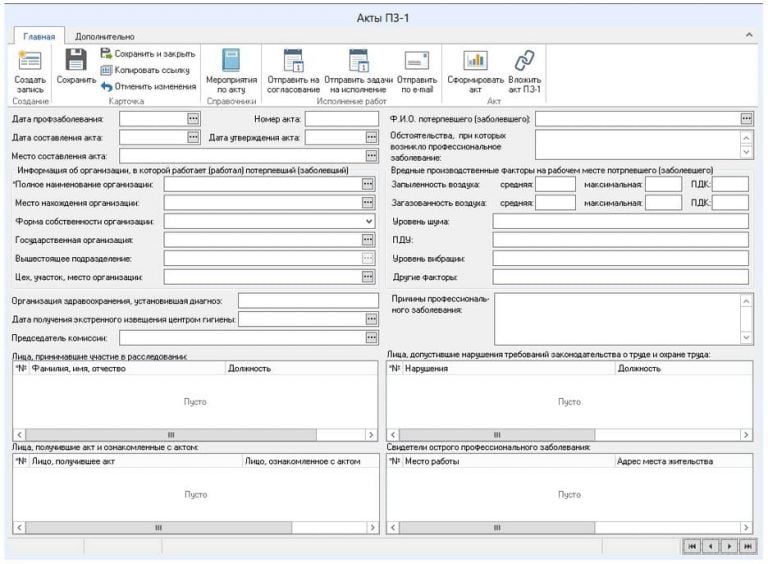The height and width of the screenshot is (564, 768).
Task: Open date picker for Дата утверждения акта
Action: point(372,137)
